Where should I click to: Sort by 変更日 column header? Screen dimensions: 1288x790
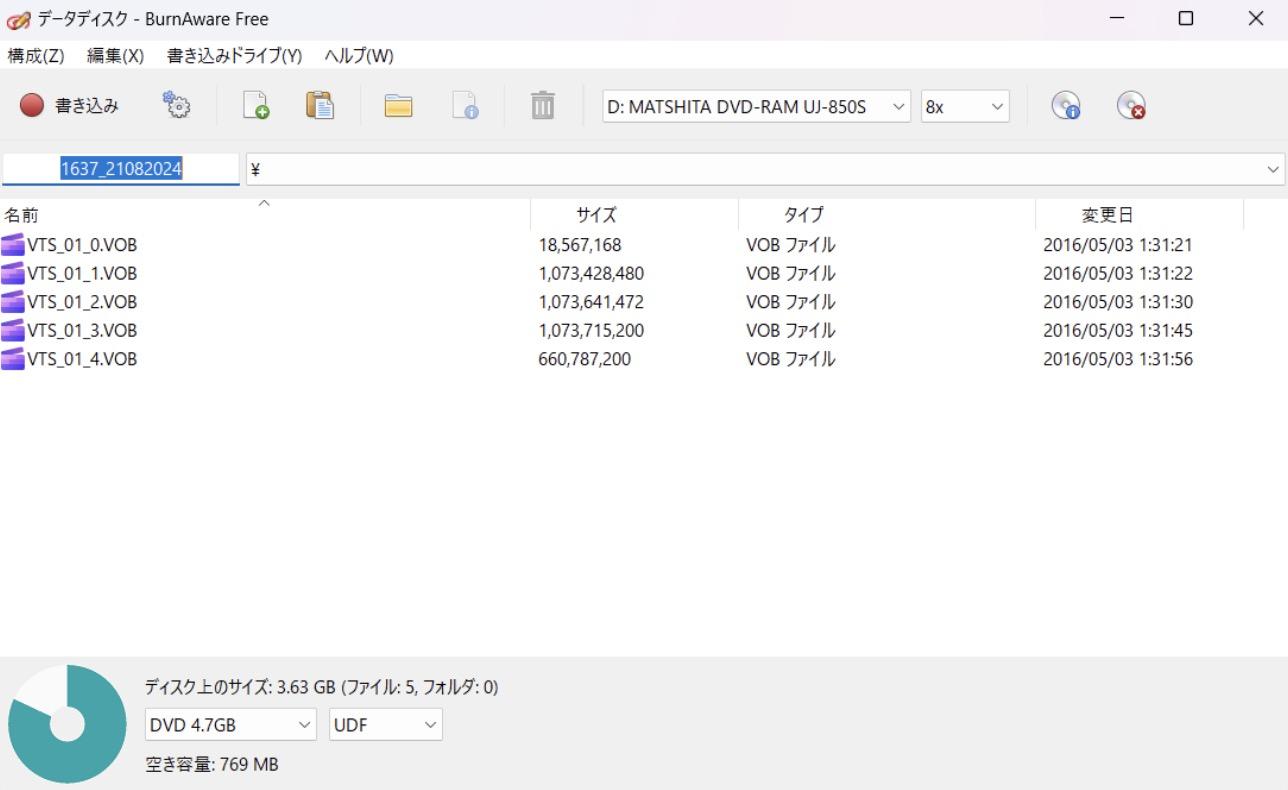[x=1139, y=215]
